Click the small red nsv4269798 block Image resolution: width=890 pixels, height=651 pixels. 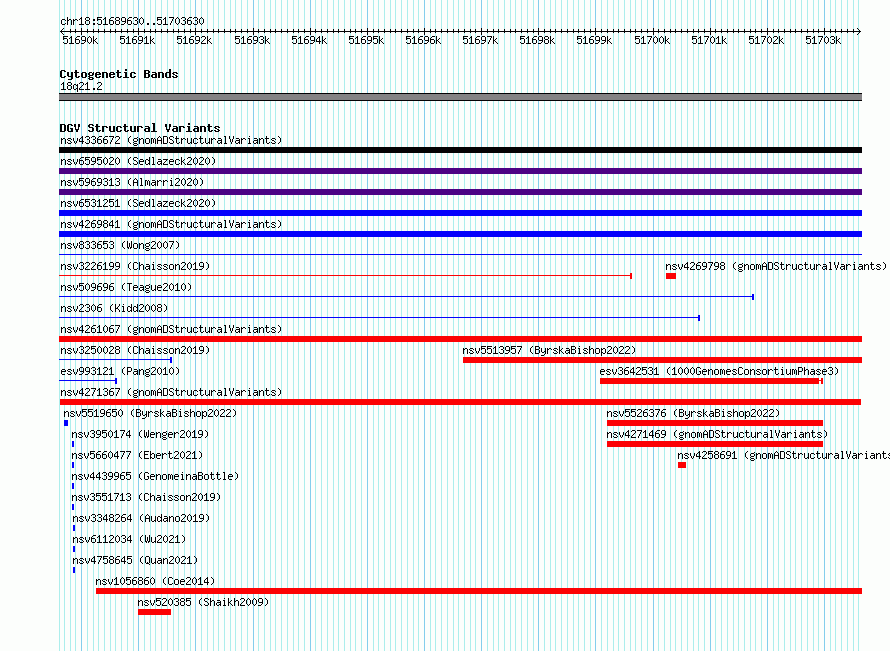tap(671, 276)
